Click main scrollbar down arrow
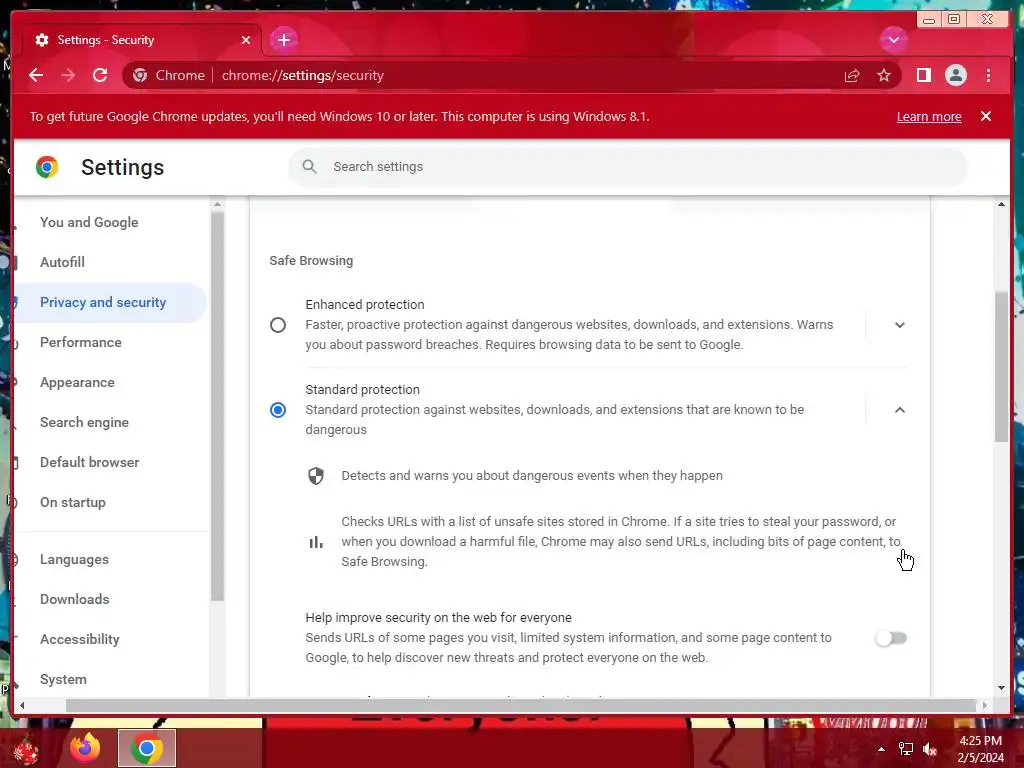The height and width of the screenshot is (768, 1024). coord(1001,688)
